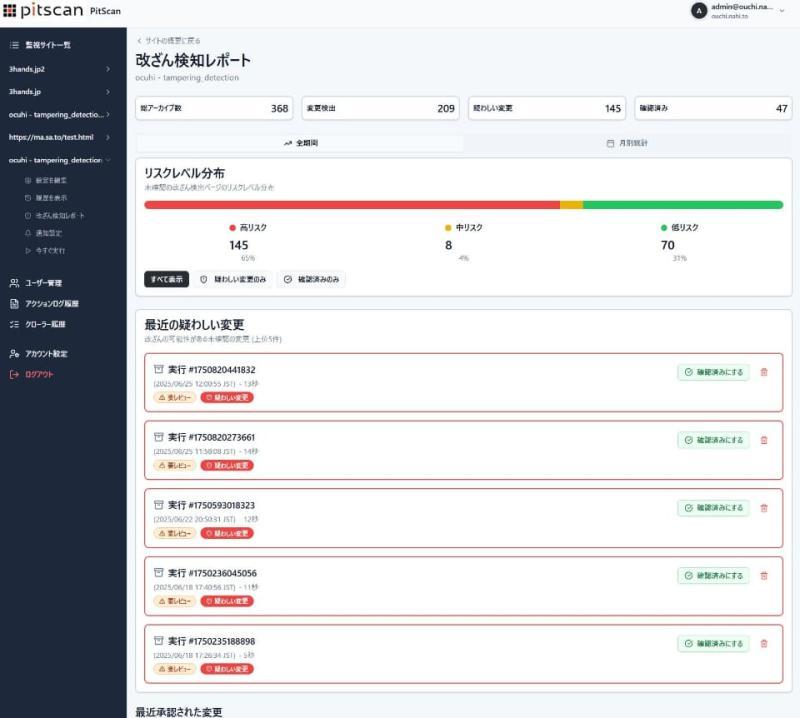Click the red high-risk segment of the distribution bar
This screenshot has width=800, height=718.
(350, 203)
